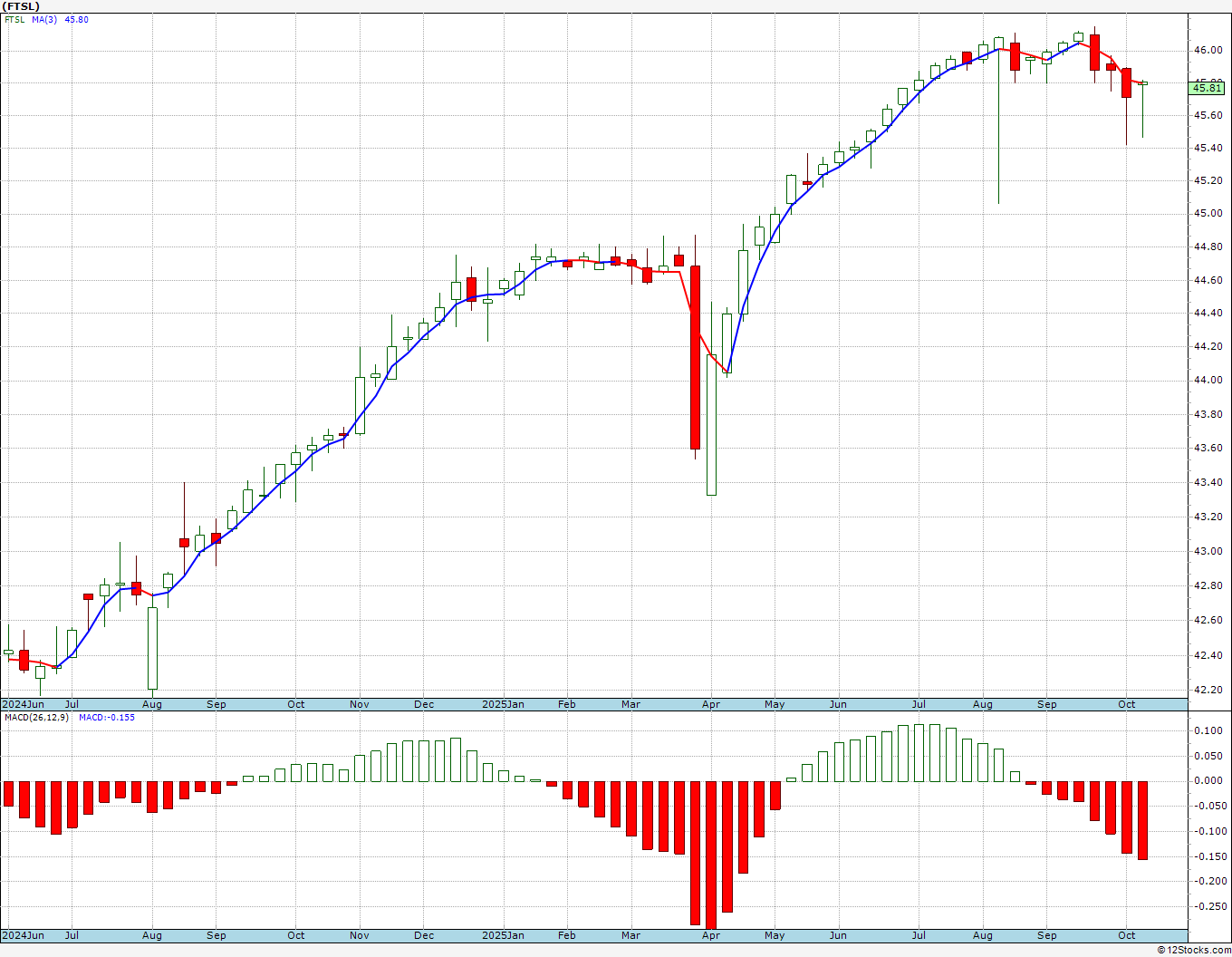
Task: Select Nov on the price chart time axis
Action: point(360,704)
